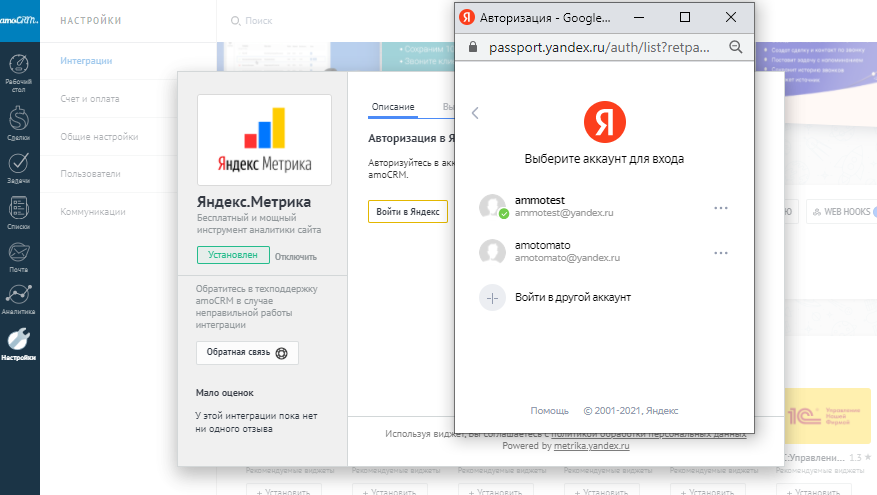Click the Войти в Яндекс button

408,211
